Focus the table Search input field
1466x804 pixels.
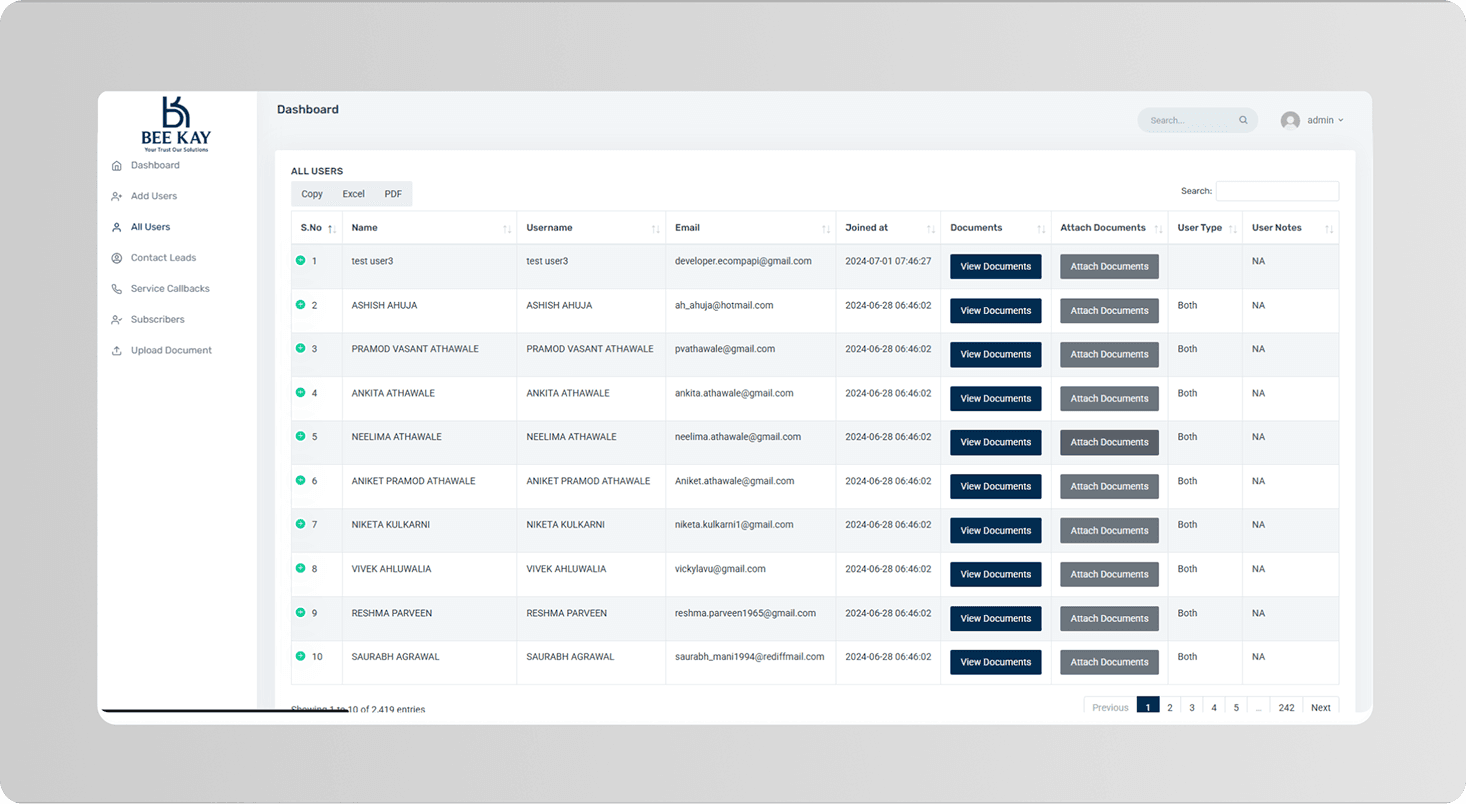pyautogui.click(x=1277, y=191)
